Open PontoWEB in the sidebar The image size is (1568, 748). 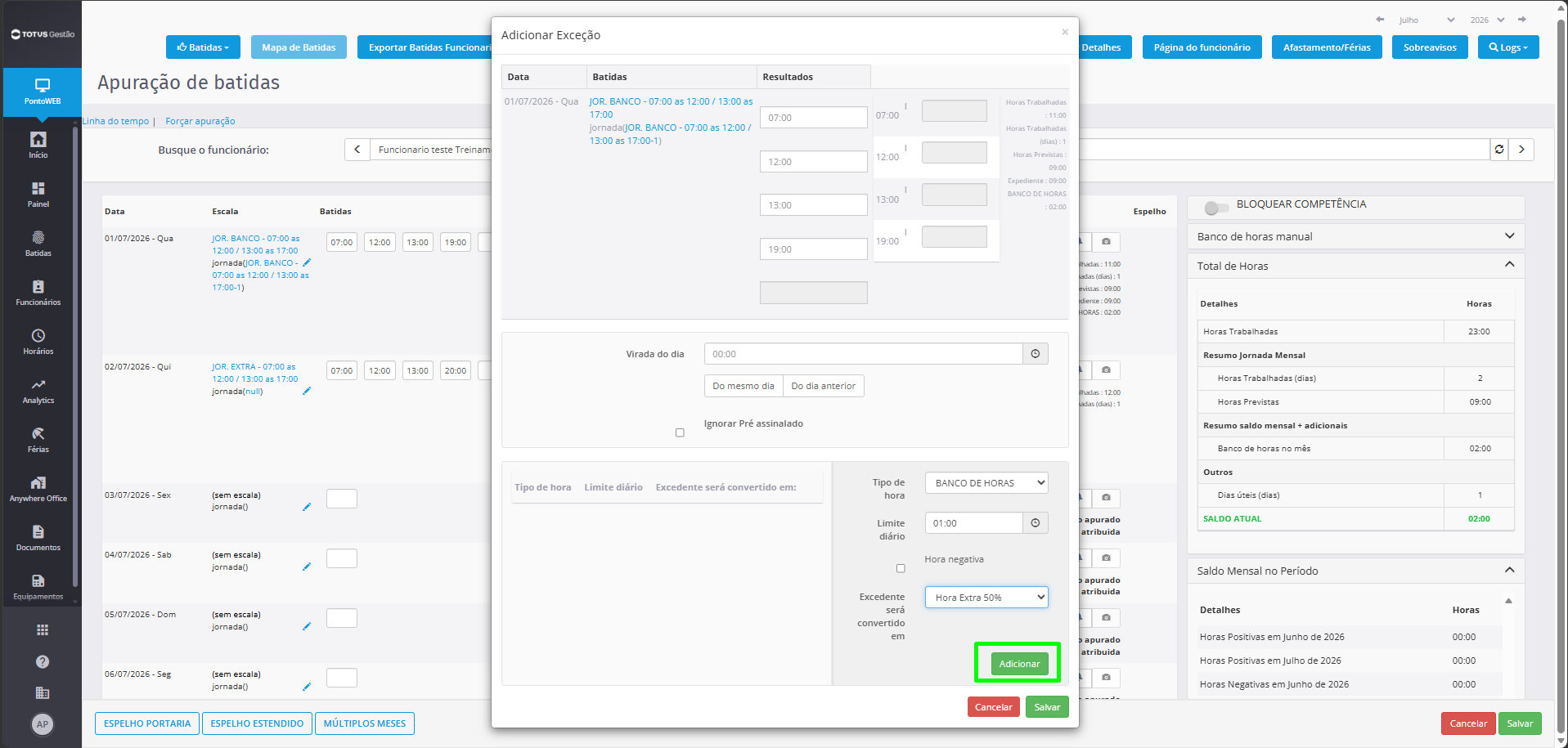(x=42, y=92)
